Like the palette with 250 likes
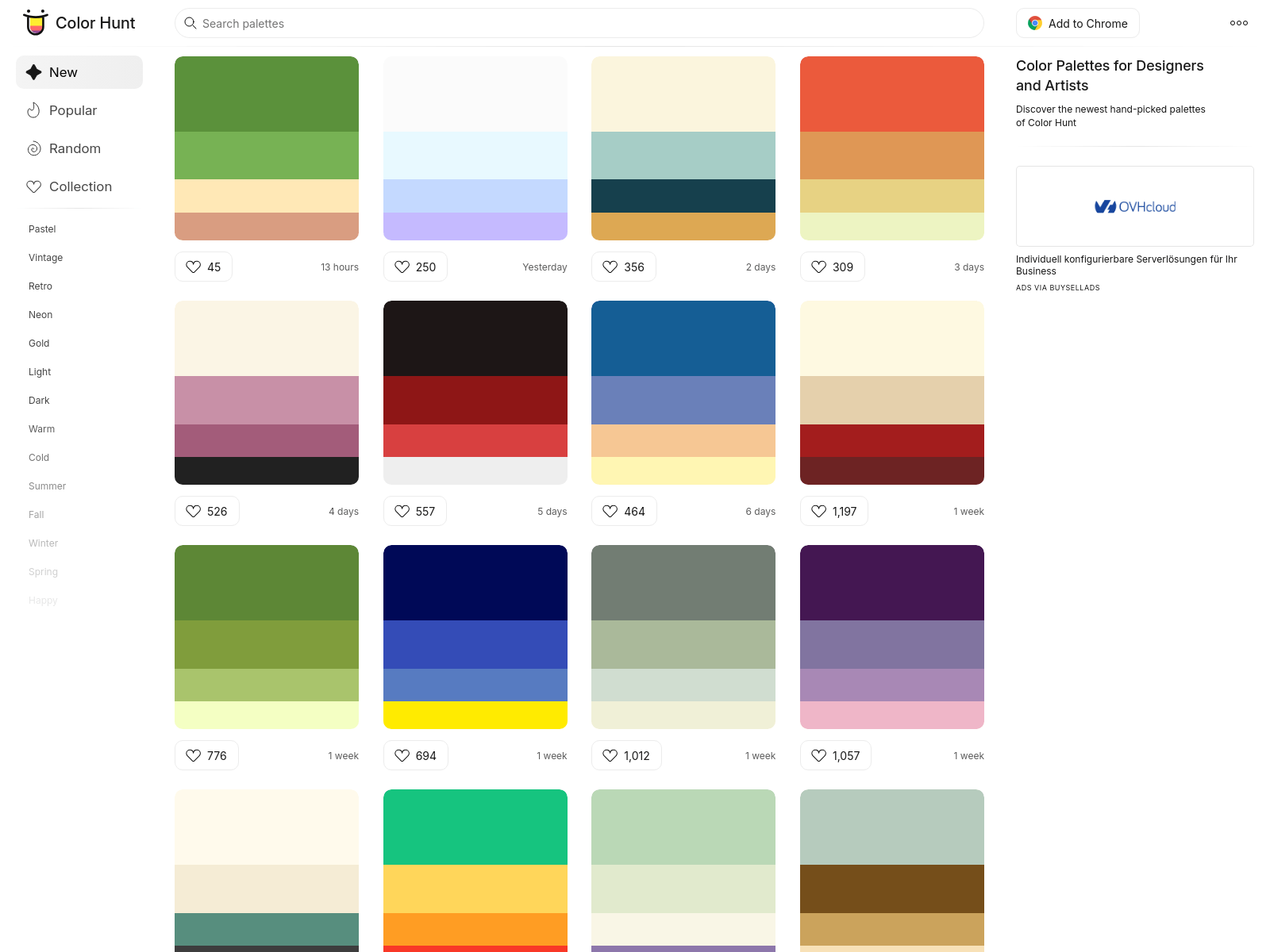Screen dimensions: 1270x952 [x=415, y=267]
